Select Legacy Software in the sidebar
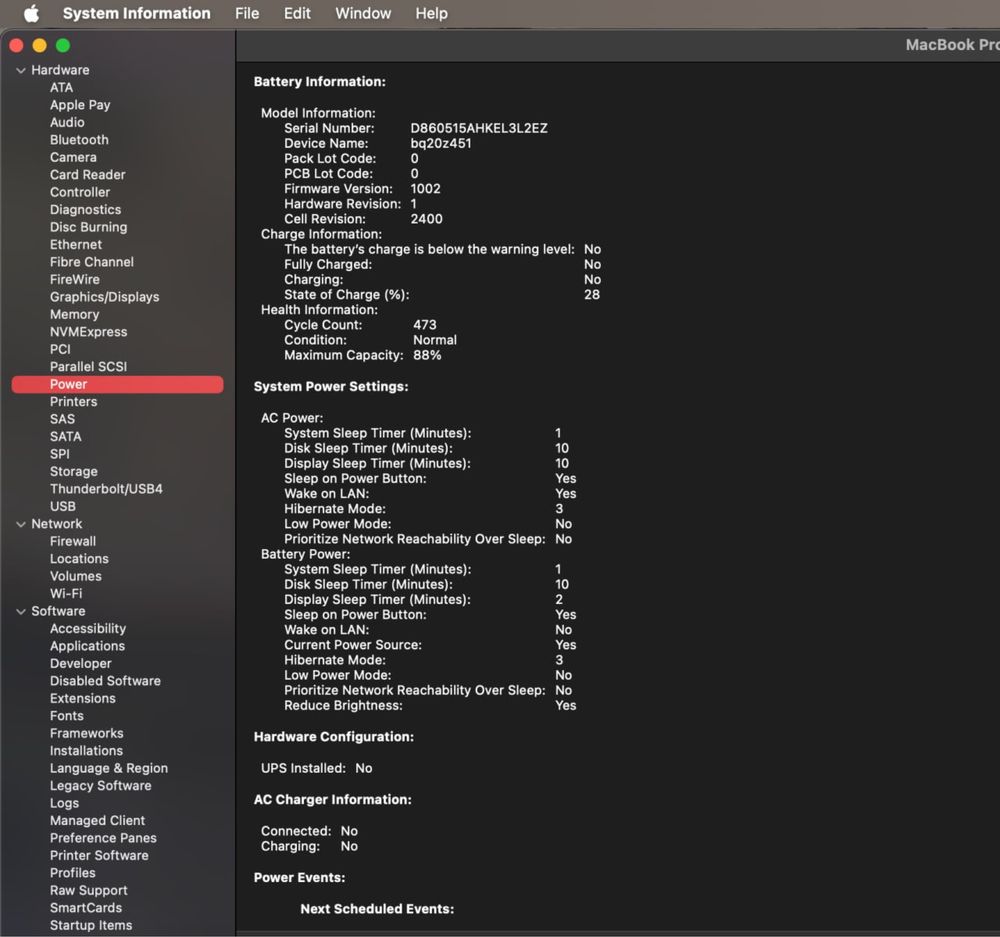 (x=101, y=785)
